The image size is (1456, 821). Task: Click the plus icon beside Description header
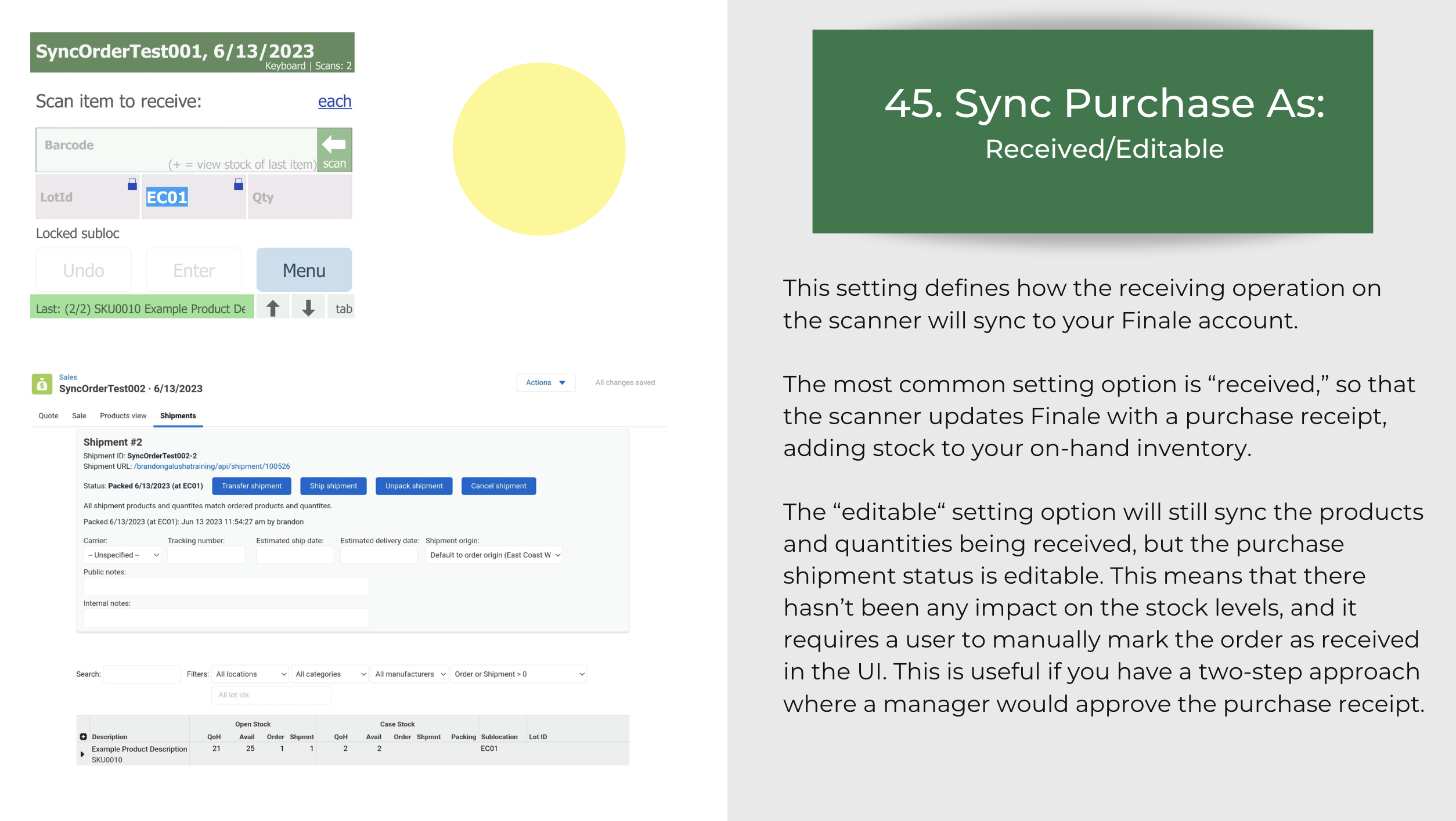83,737
